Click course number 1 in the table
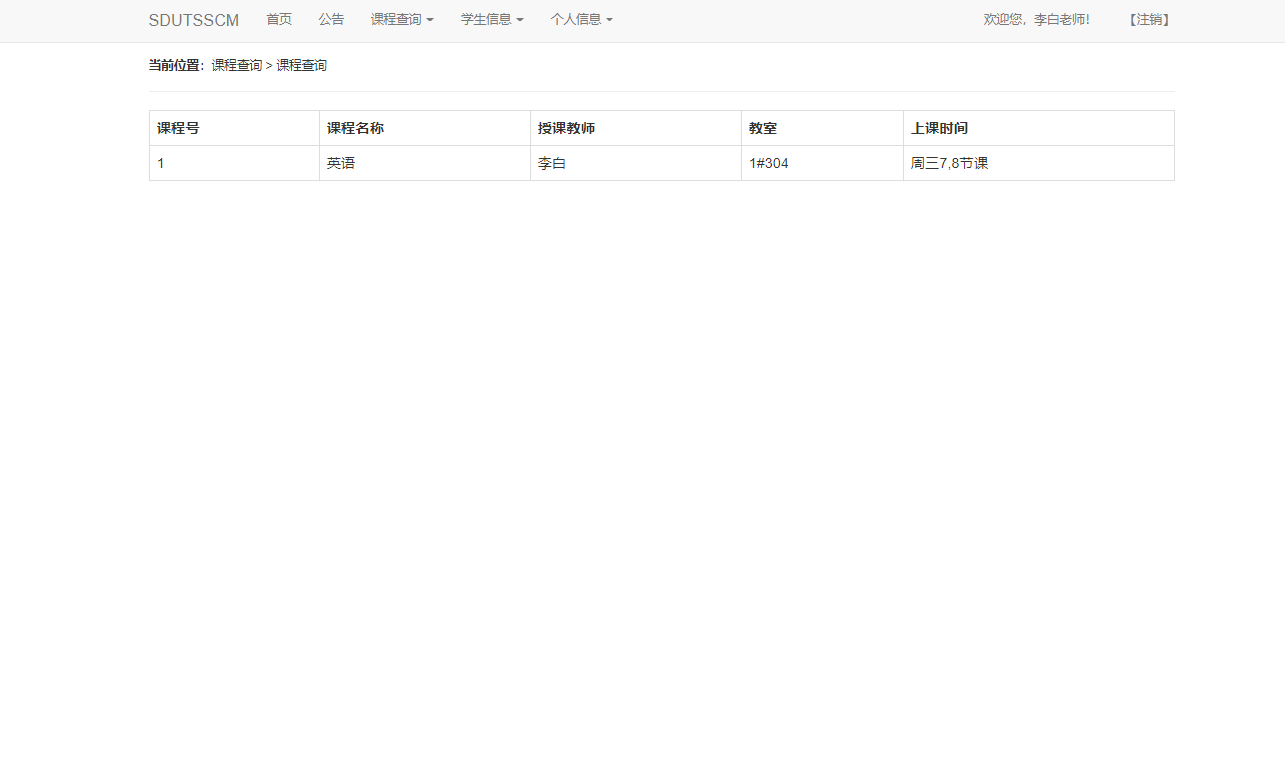The image size is (1285, 768). tap(161, 162)
